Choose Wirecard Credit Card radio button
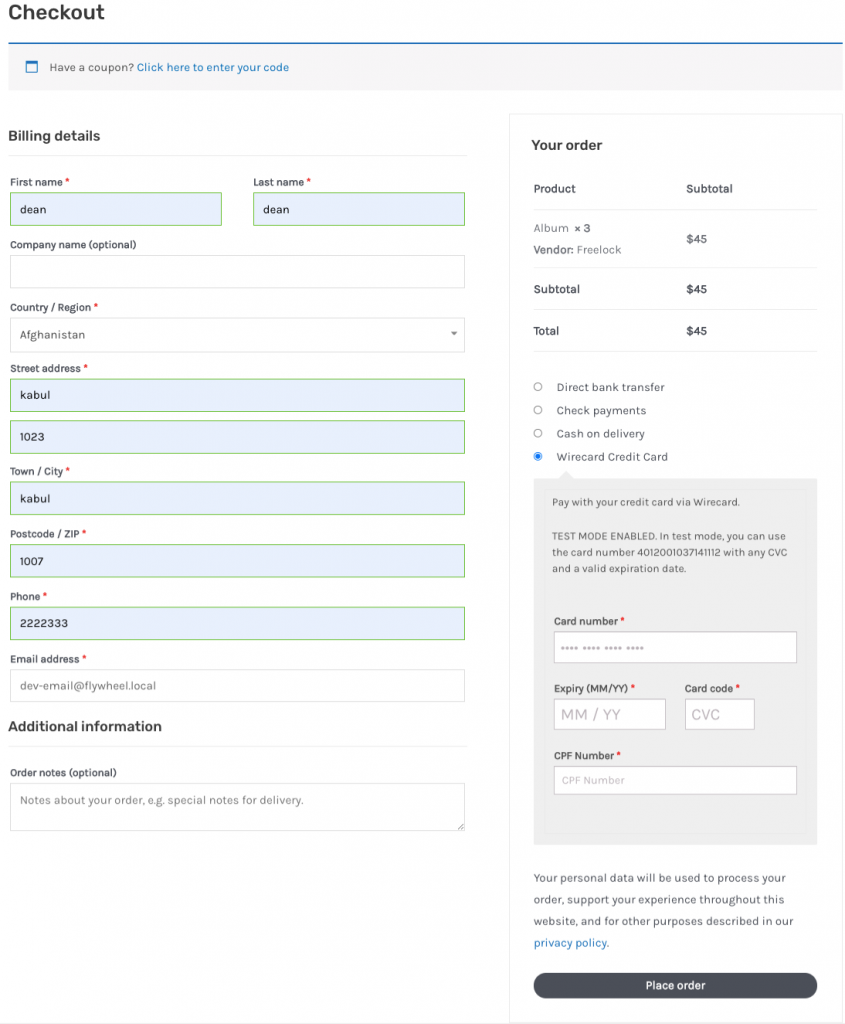 tap(537, 456)
